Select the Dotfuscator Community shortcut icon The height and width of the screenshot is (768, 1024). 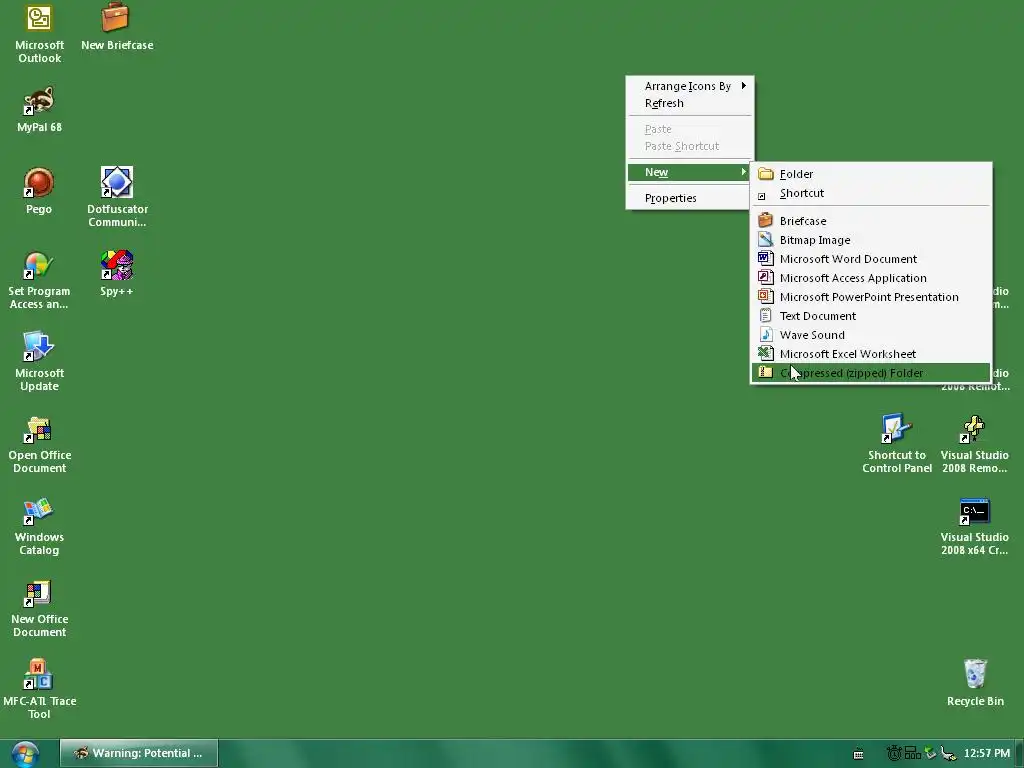[118, 197]
